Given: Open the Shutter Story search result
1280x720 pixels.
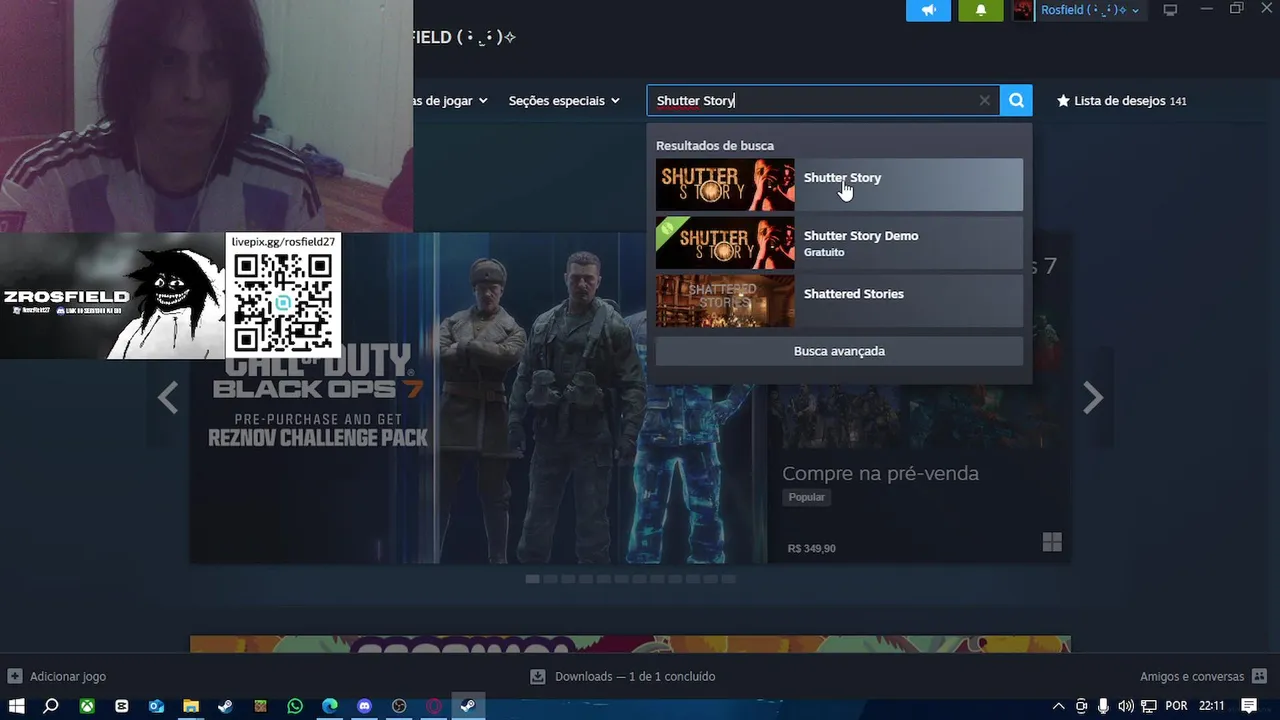Looking at the screenshot, I should click(x=839, y=185).
